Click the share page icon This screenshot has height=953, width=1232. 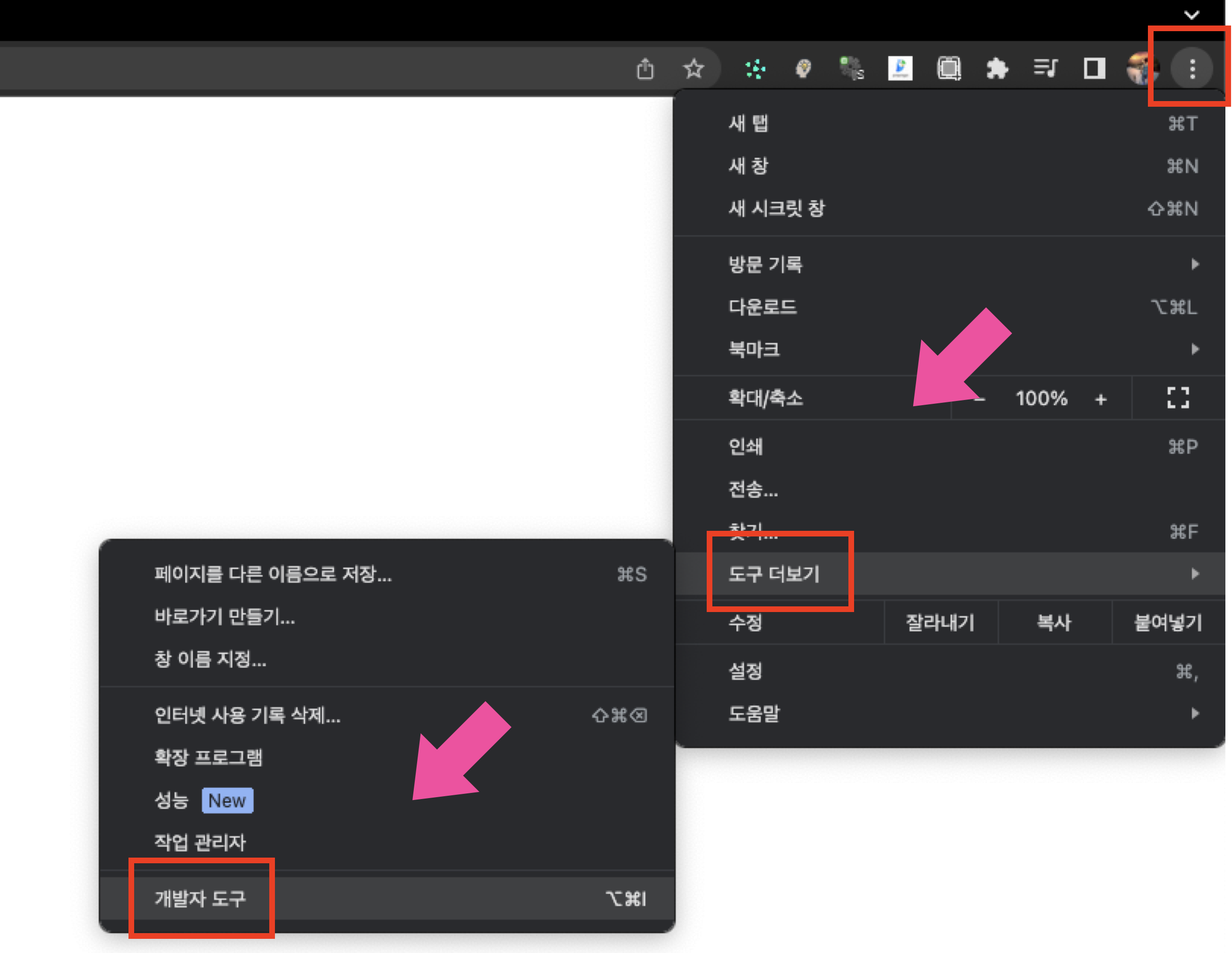(645, 69)
